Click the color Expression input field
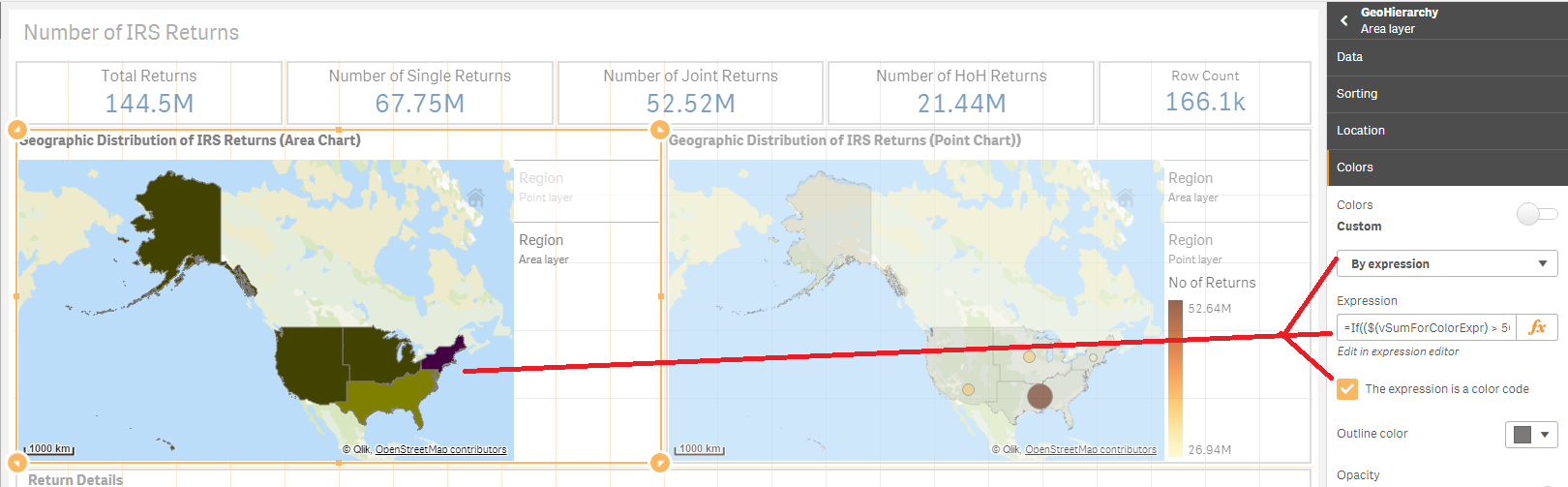1568x487 pixels. pos(1426,327)
